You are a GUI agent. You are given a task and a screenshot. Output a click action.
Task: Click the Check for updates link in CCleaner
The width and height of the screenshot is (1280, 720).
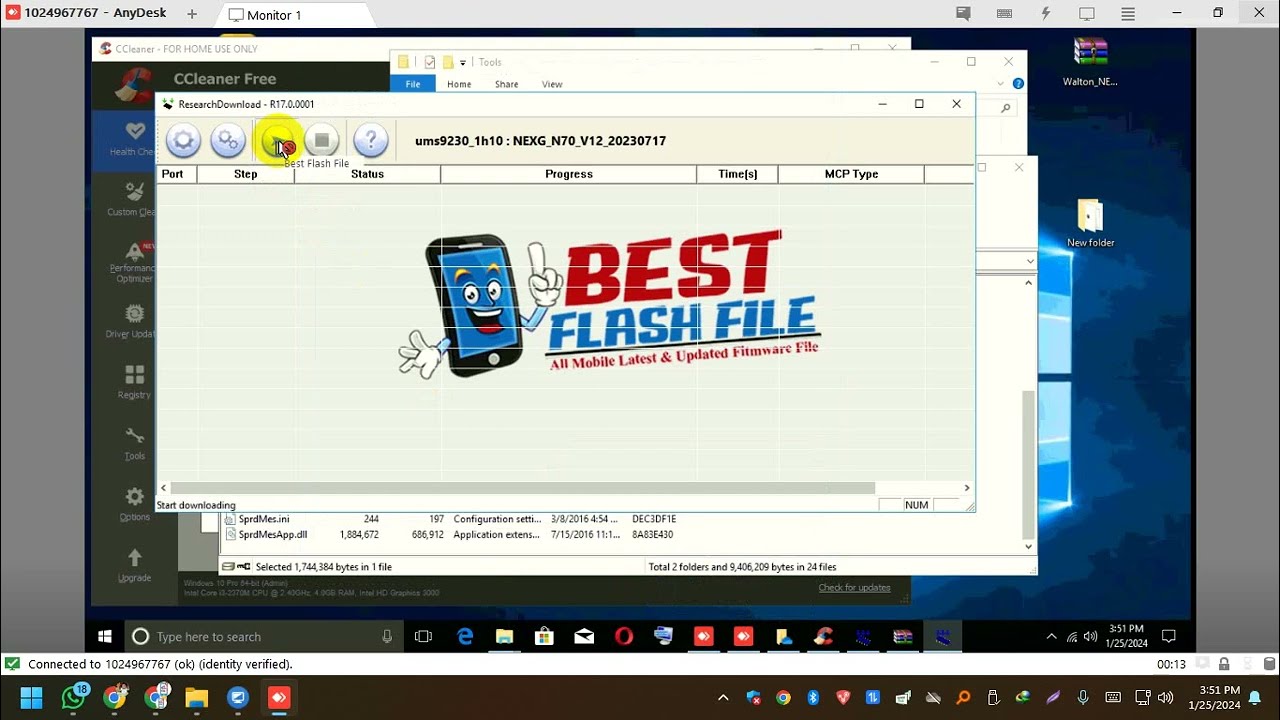854,587
